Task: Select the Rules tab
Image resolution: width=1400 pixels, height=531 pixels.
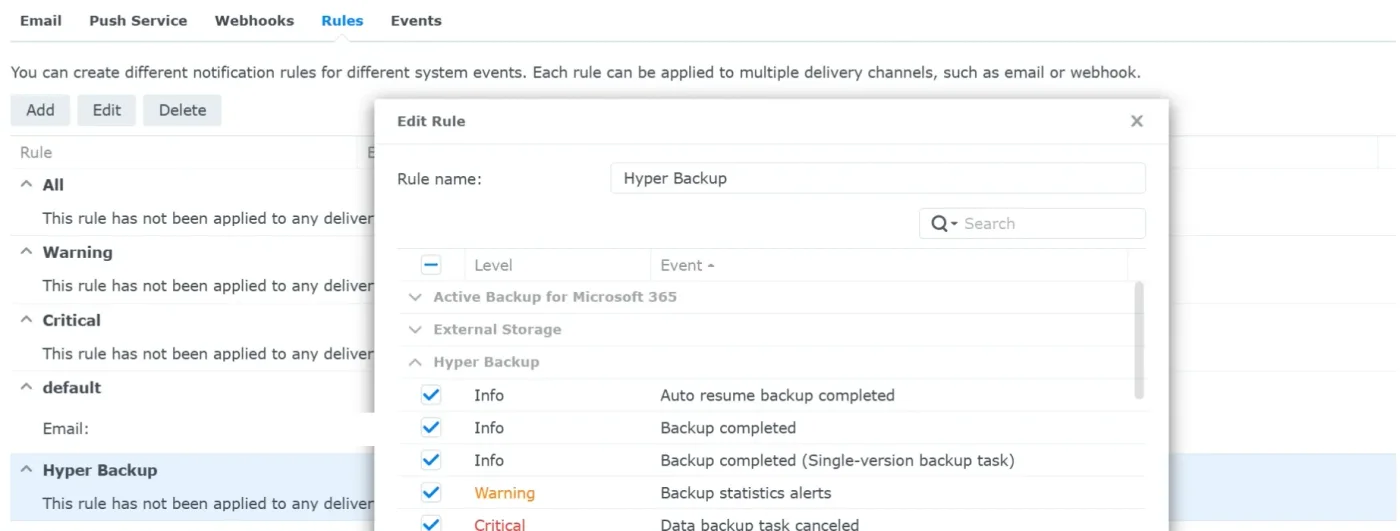Action: [342, 20]
